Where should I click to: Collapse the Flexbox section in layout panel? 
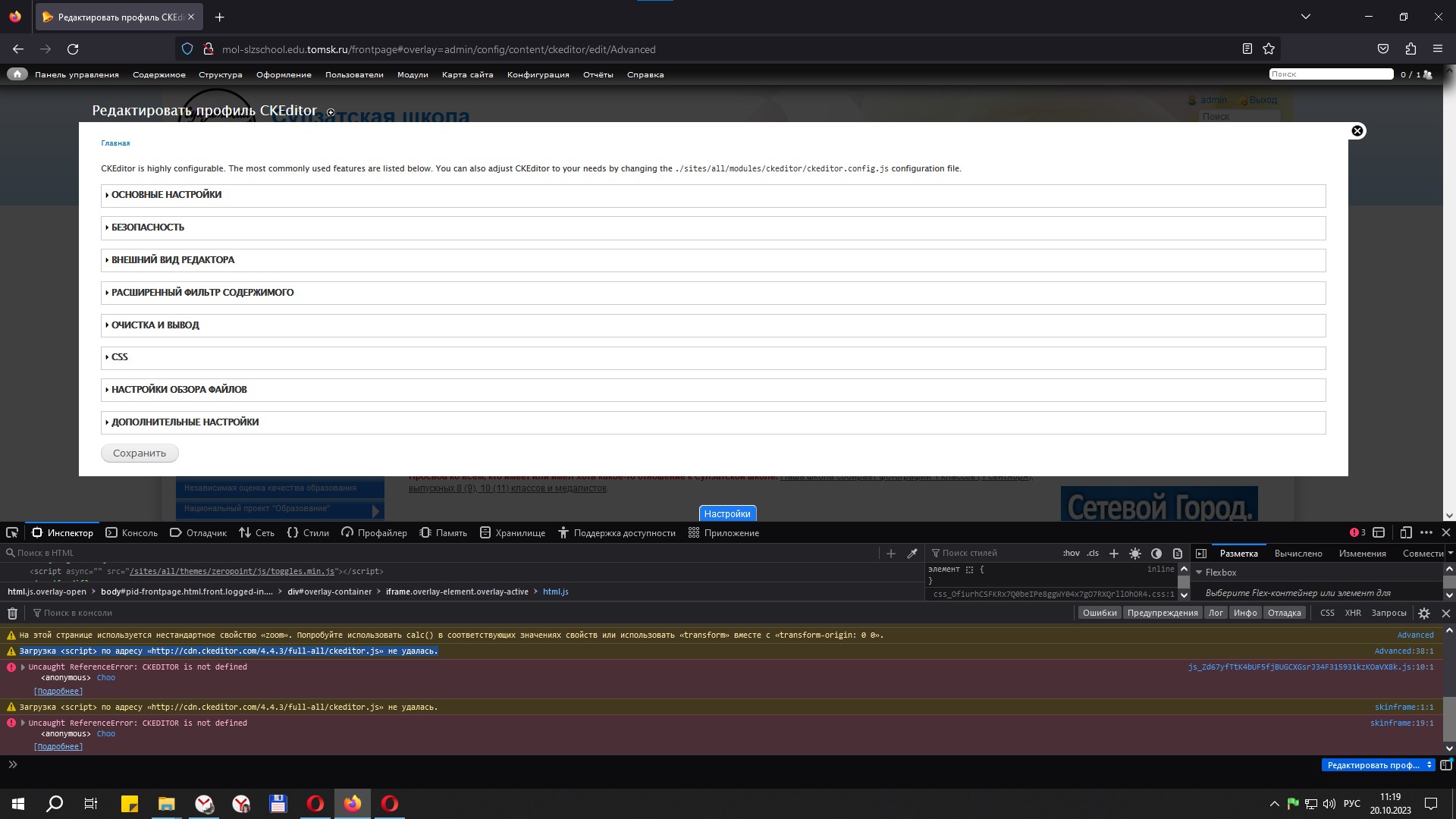pyautogui.click(x=1200, y=573)
